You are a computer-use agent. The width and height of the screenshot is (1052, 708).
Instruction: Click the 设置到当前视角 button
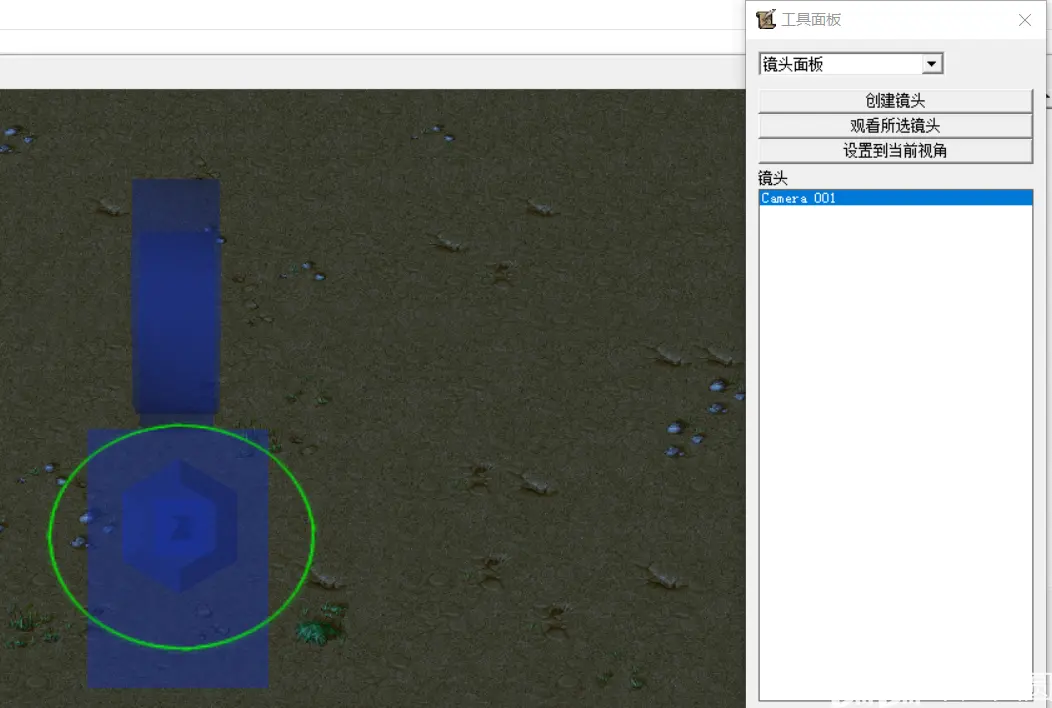895,150
